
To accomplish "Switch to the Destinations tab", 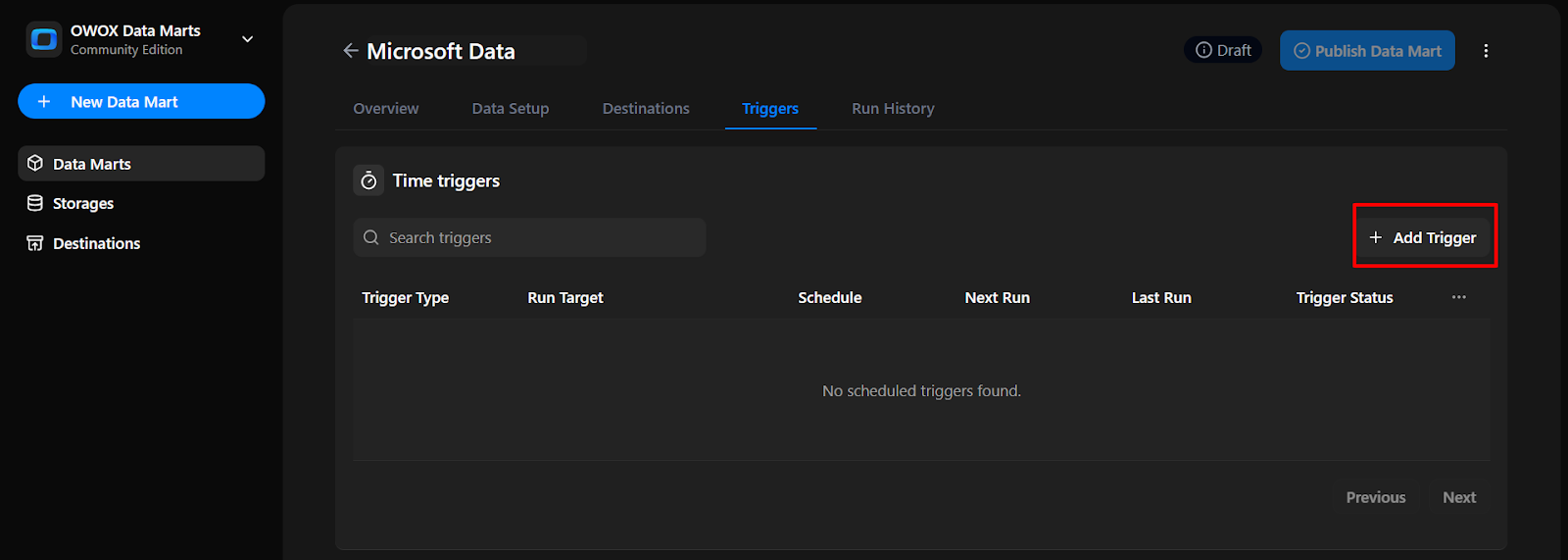I will (646, 109).
